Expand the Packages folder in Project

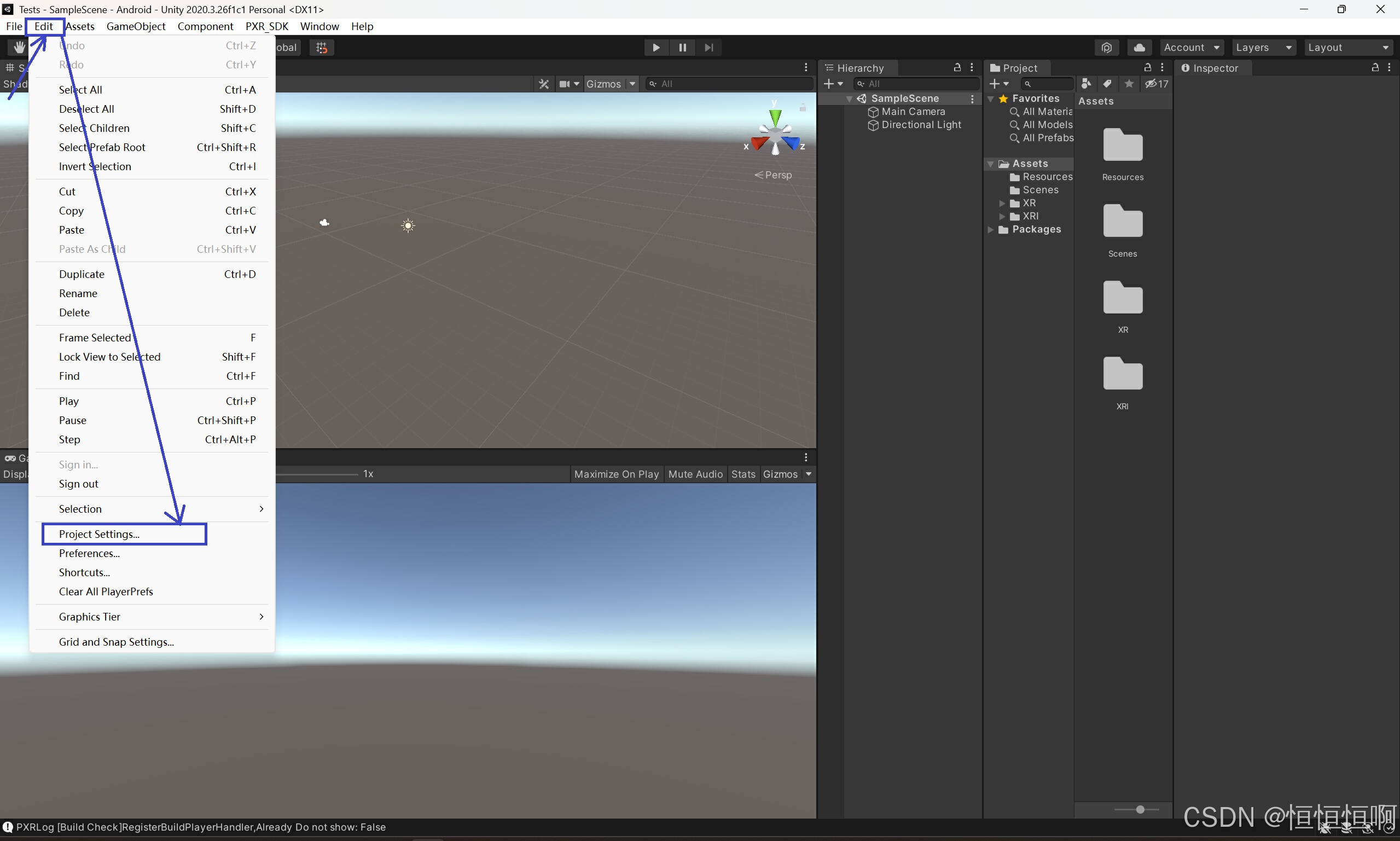(990, 229)
